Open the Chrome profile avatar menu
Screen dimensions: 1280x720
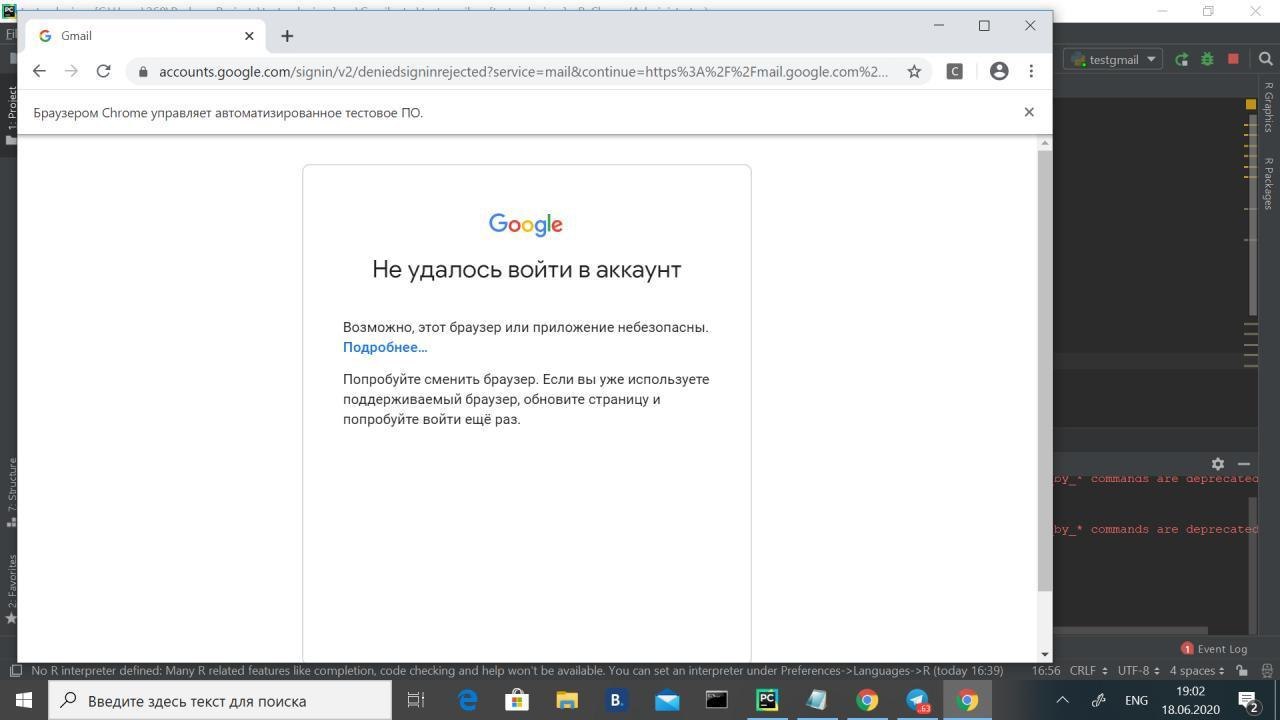(x=999, y=71)
